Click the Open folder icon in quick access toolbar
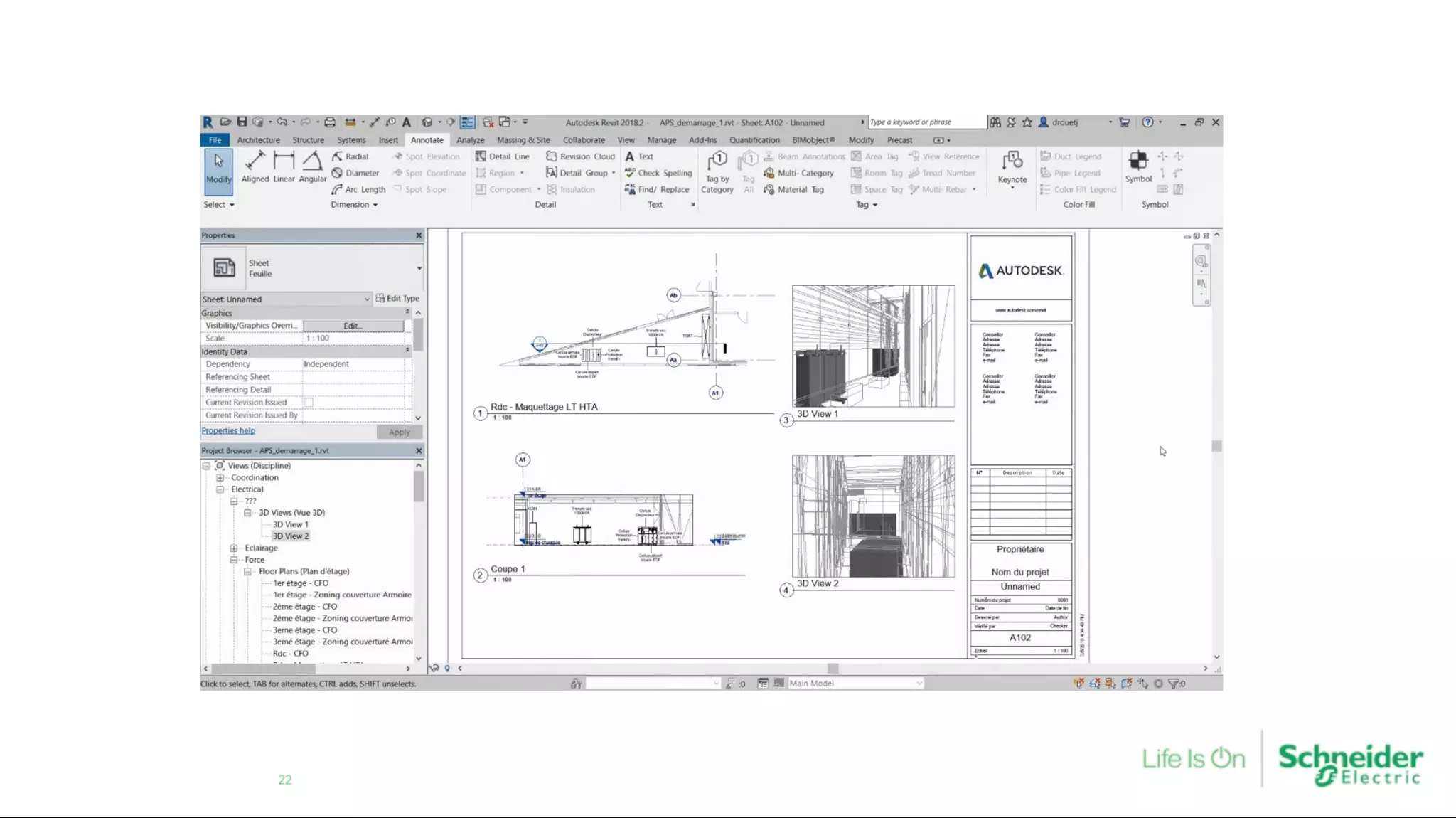The image size is (1456, 818). tap(225, 122)
